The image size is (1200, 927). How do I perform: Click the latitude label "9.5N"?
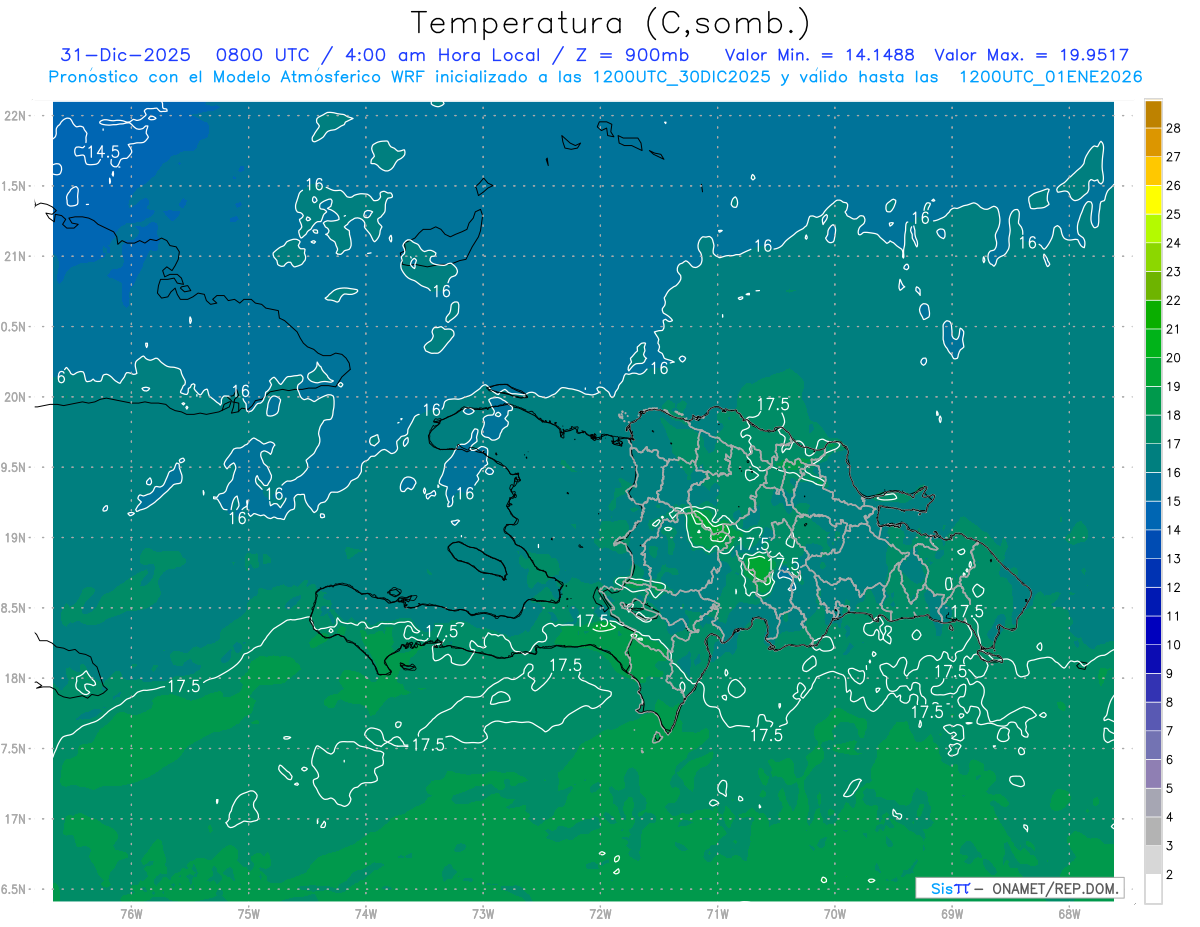coord(15,468)
